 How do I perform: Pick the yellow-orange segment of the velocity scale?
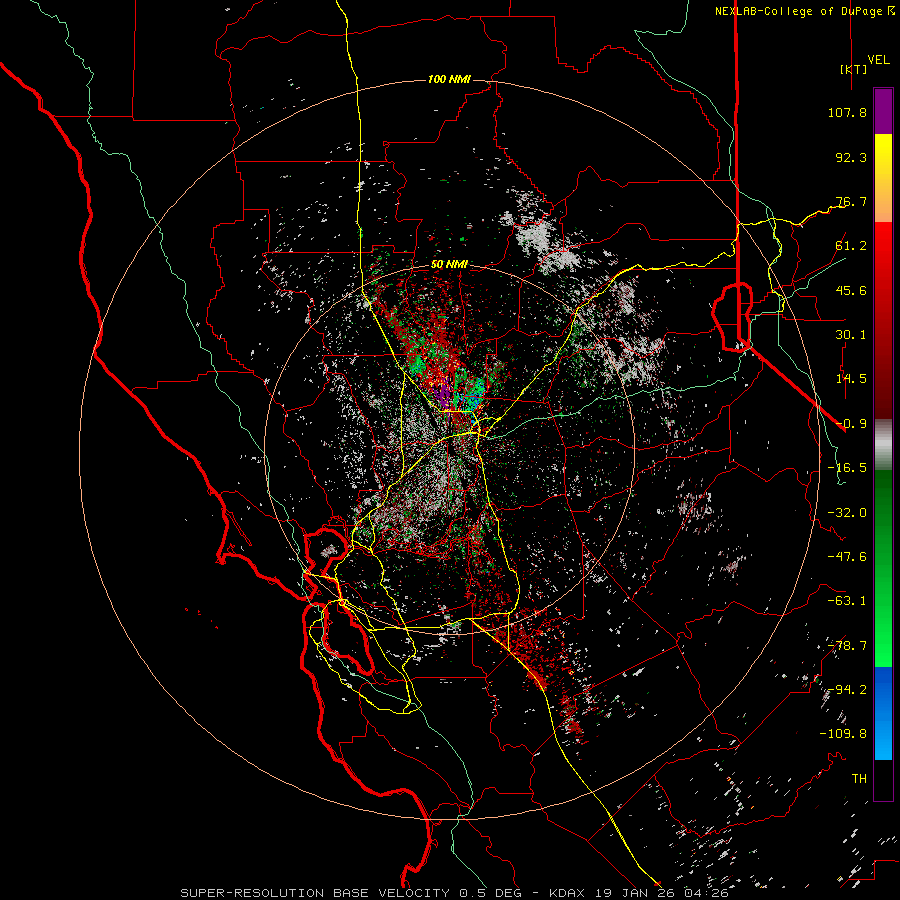point(883,178)
